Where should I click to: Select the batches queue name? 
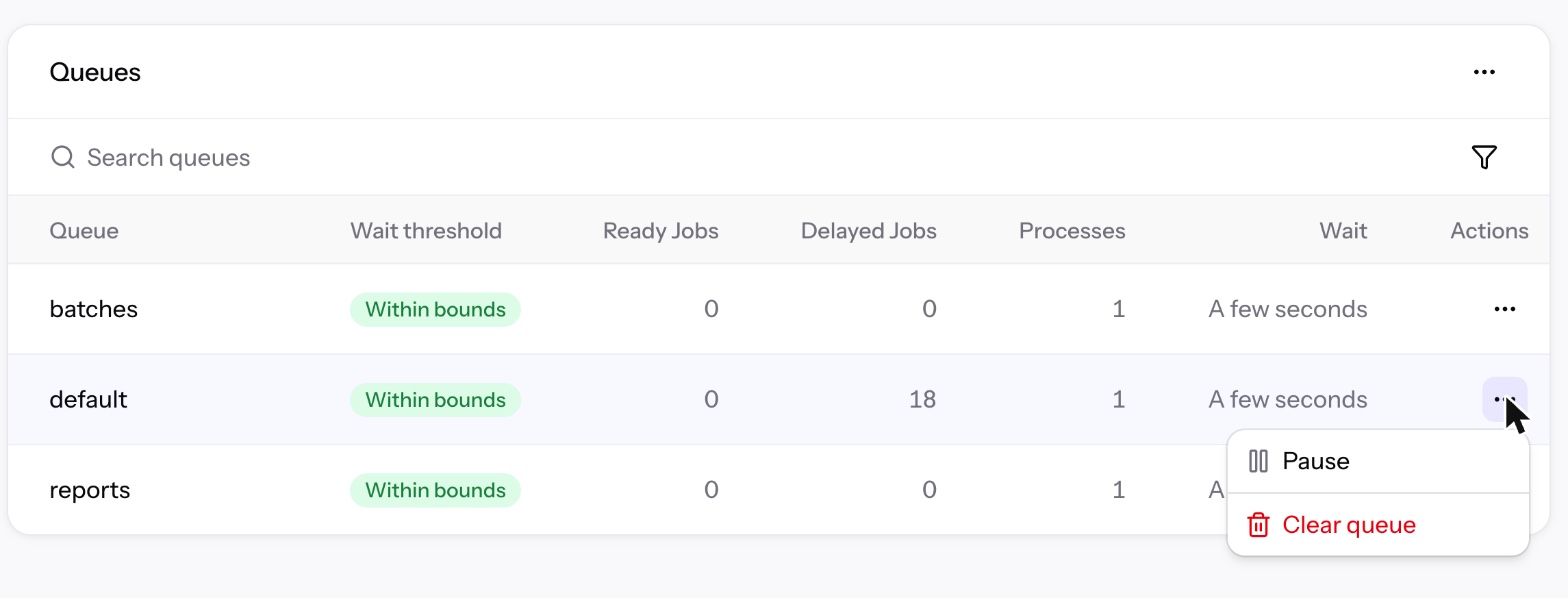pyautogui.click(x=94, y=309)
